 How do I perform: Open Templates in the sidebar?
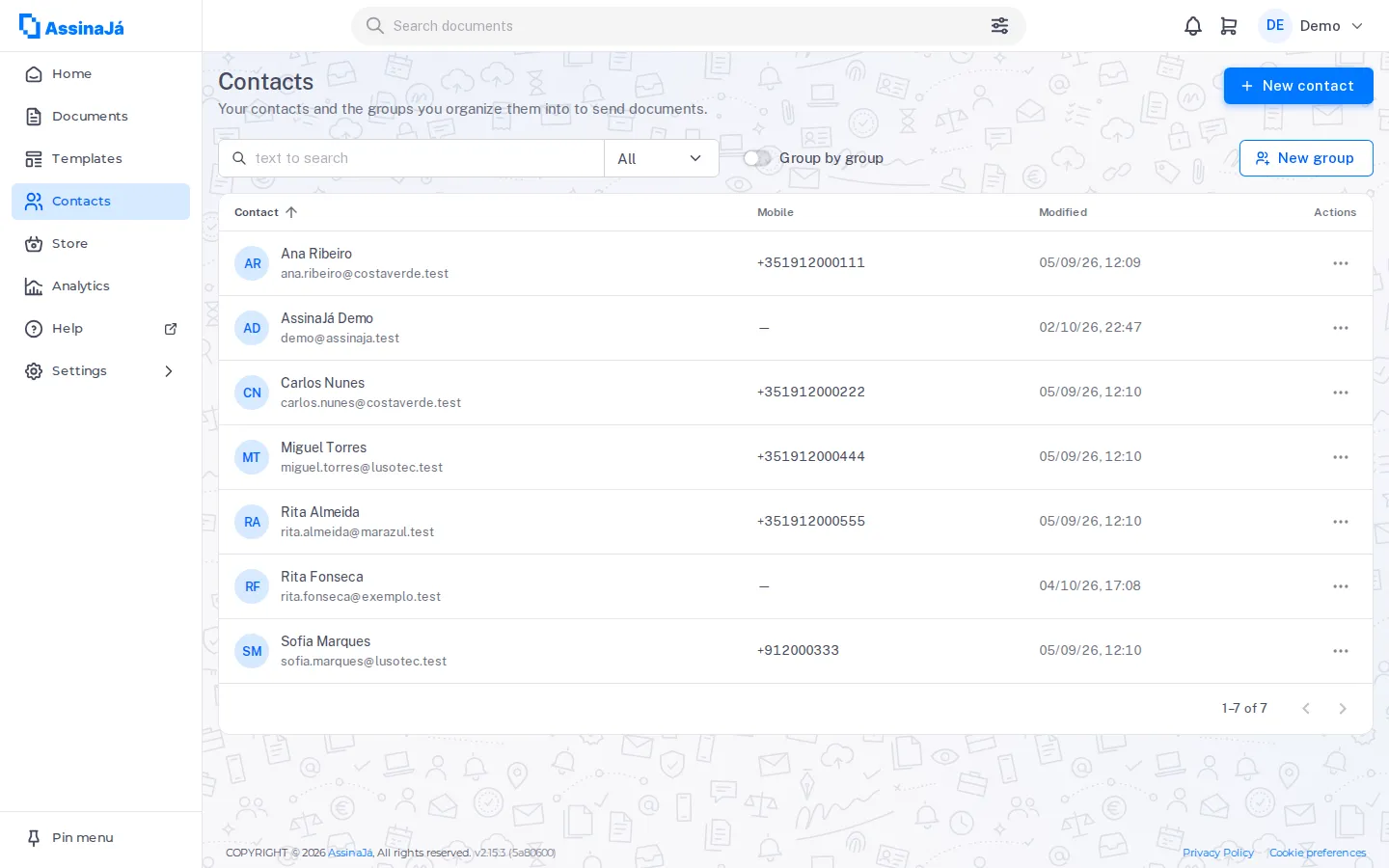tap(100, 159)
